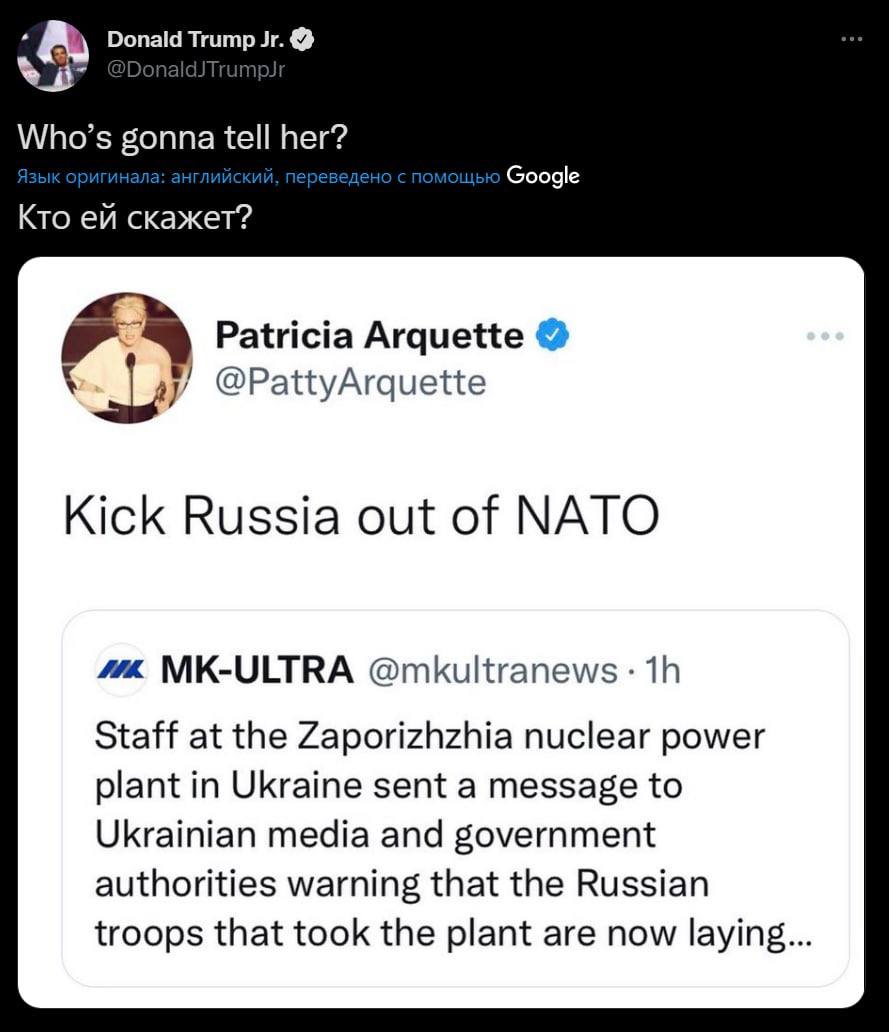Click the @mkultranews handle
This screenshot has height=1032, width=889.
pos(494,669)
